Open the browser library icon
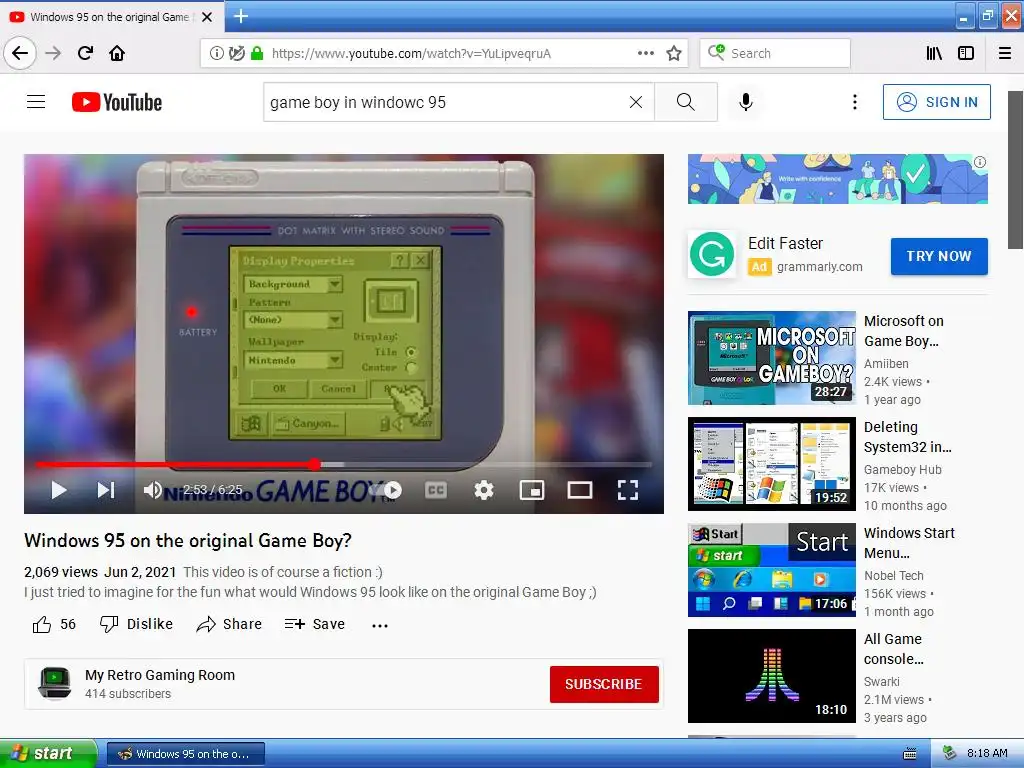 (934, 53)
